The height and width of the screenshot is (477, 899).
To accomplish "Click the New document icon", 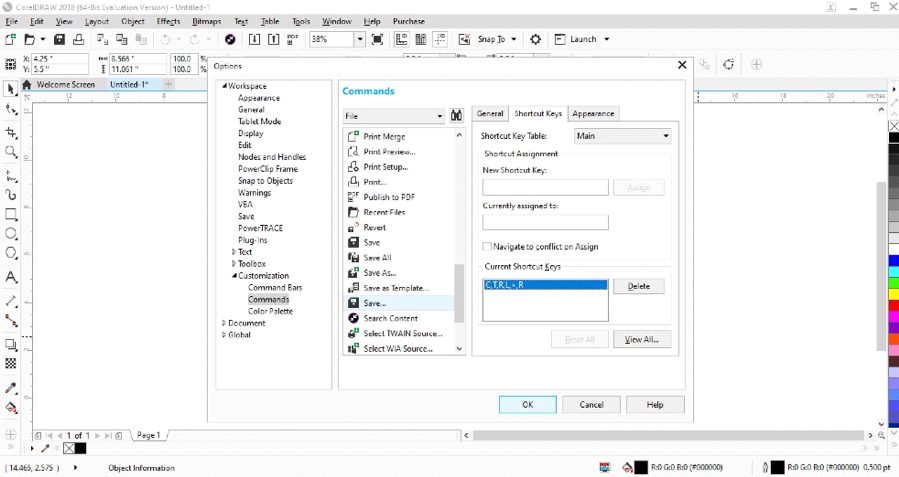I will click(x=10, y=39).
